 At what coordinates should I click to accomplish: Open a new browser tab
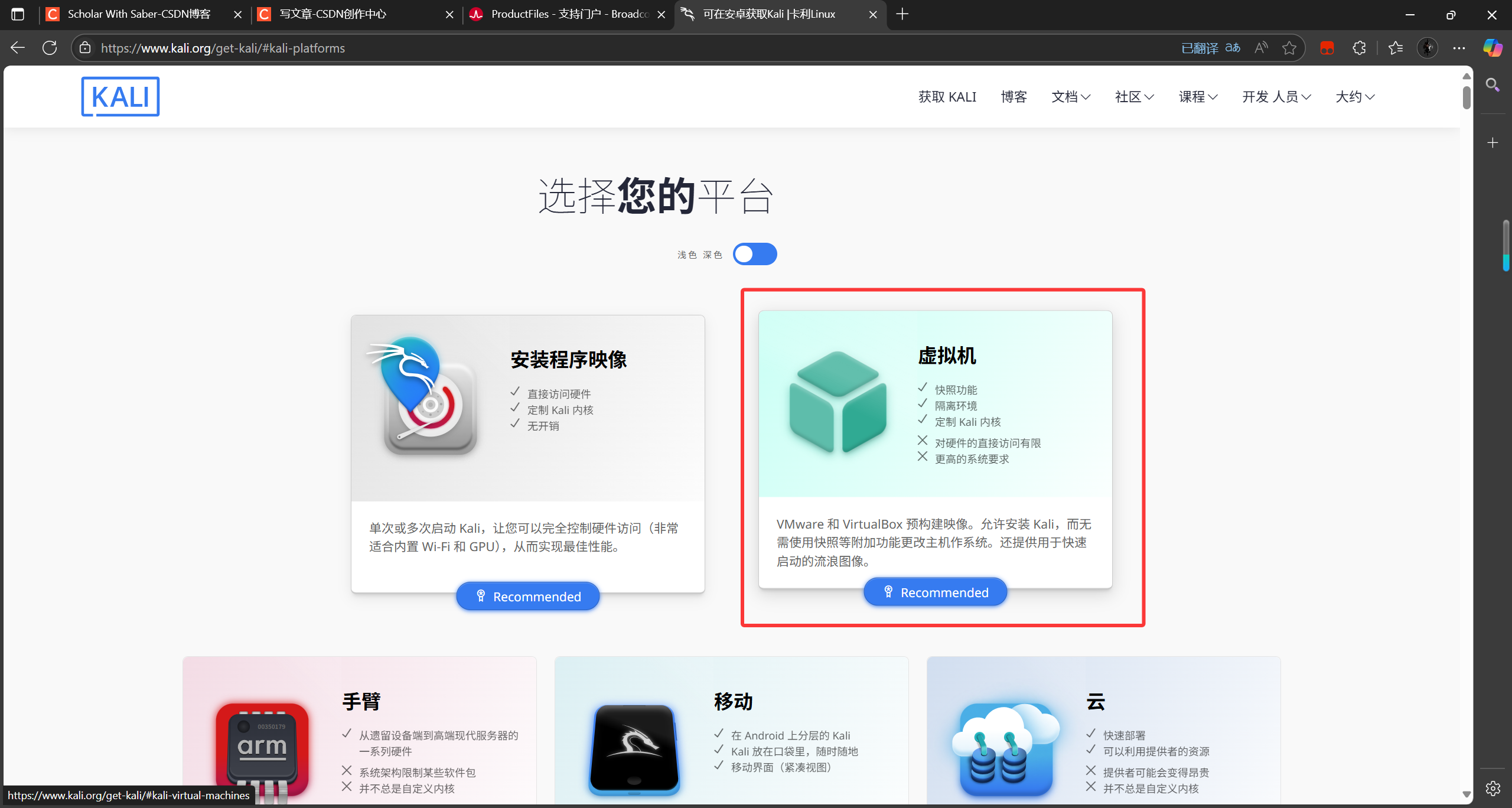[x=902, y=14]
